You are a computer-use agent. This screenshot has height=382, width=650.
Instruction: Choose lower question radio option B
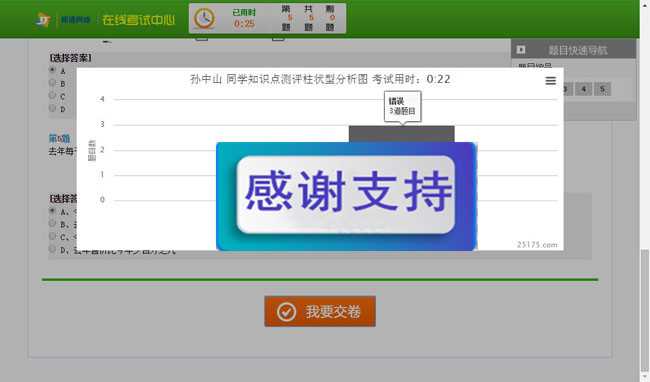(52, 223)
